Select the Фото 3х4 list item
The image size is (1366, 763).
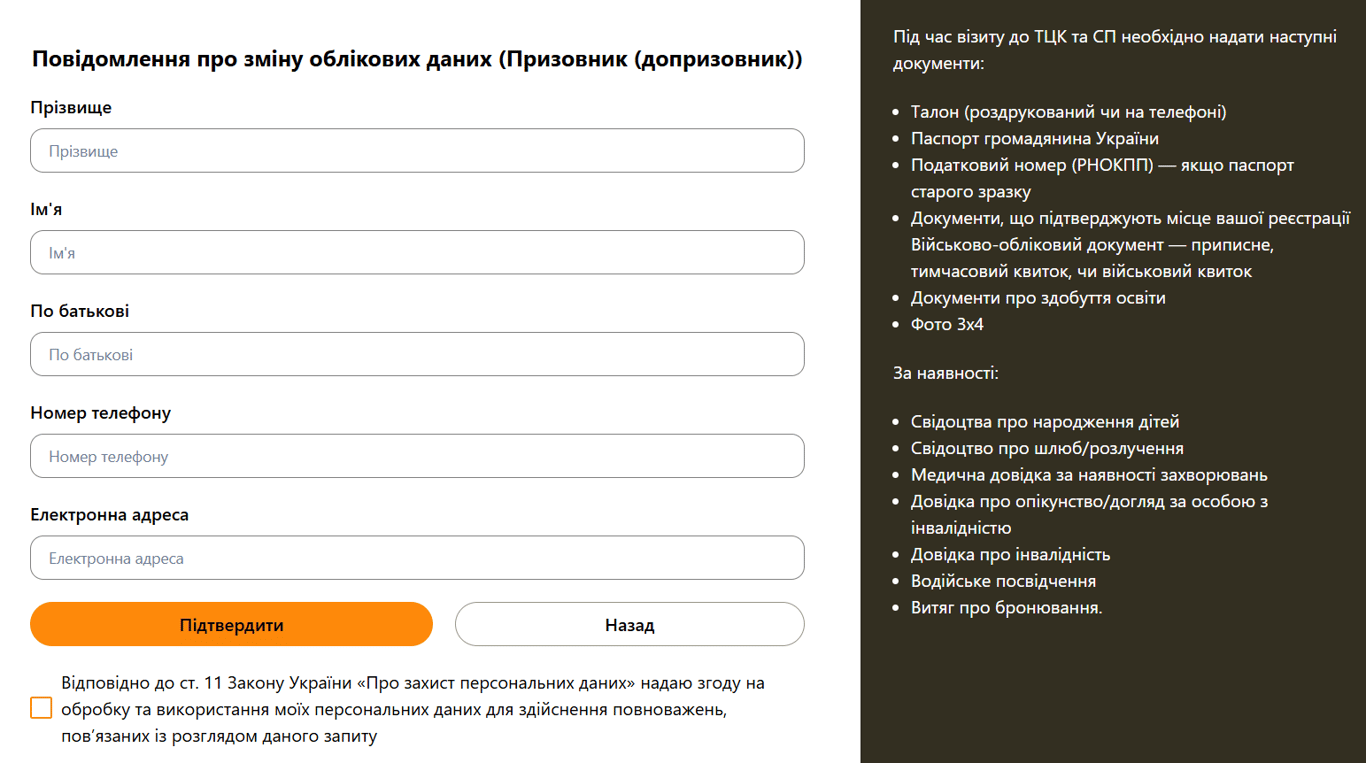tap(947, 325)
